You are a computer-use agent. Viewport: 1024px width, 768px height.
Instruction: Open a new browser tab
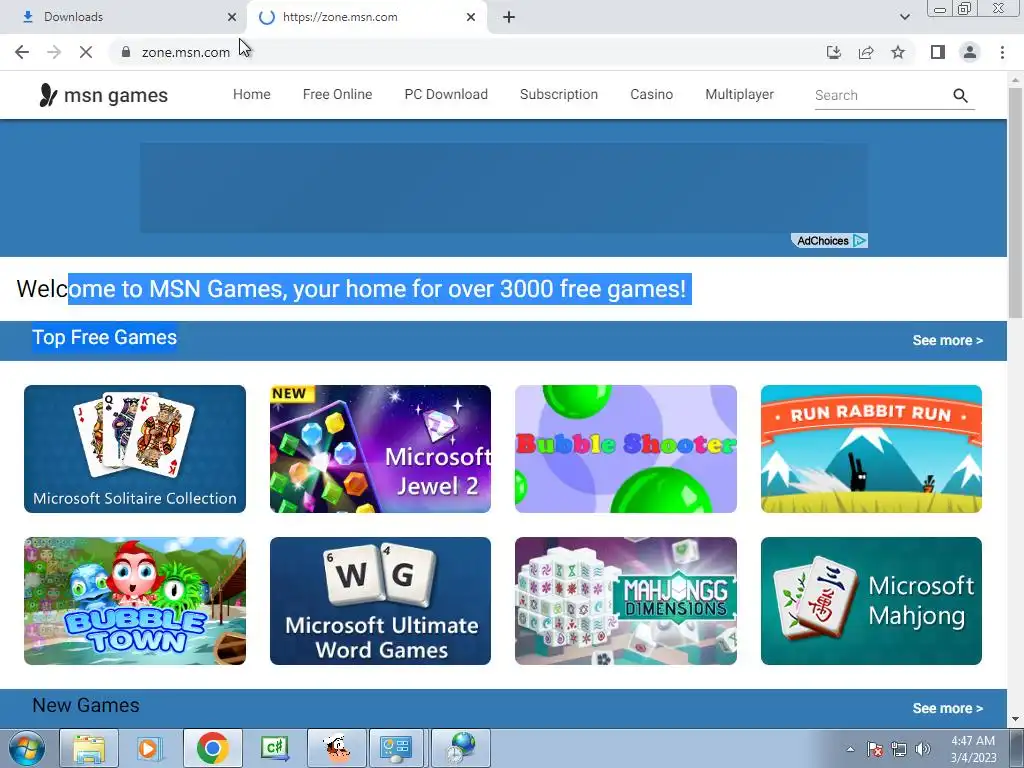tap(509, 17)
